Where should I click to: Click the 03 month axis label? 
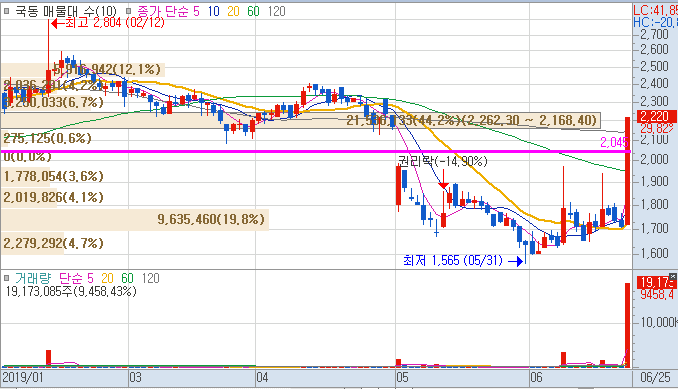135,377
